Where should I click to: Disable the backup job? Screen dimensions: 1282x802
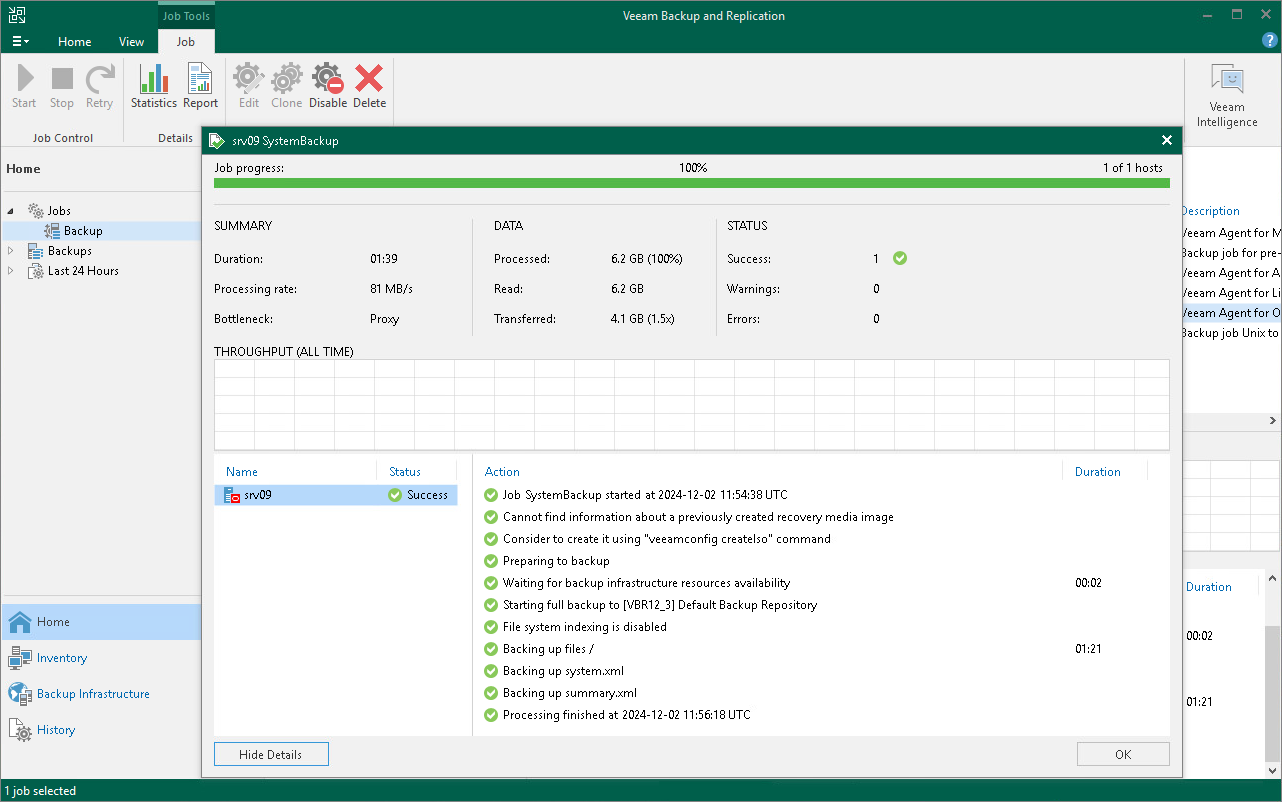[x=327, y=85]
